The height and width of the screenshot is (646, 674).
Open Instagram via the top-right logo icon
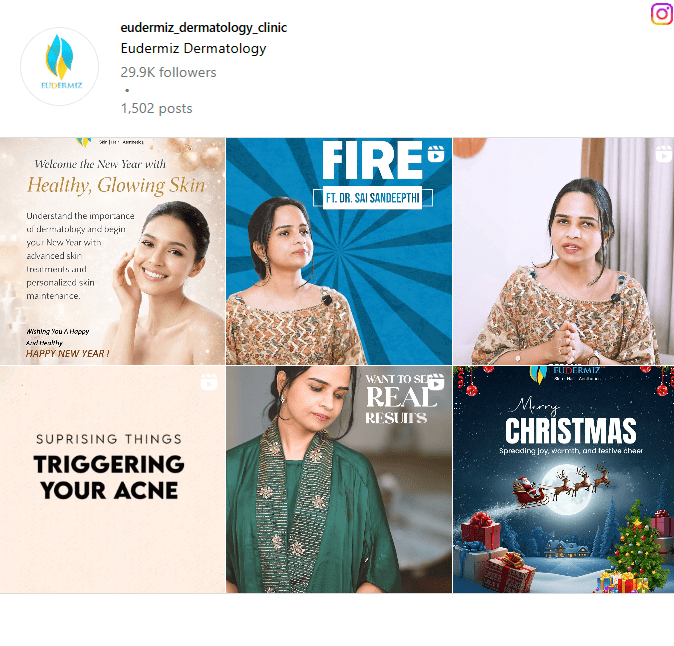coord(662,14)
